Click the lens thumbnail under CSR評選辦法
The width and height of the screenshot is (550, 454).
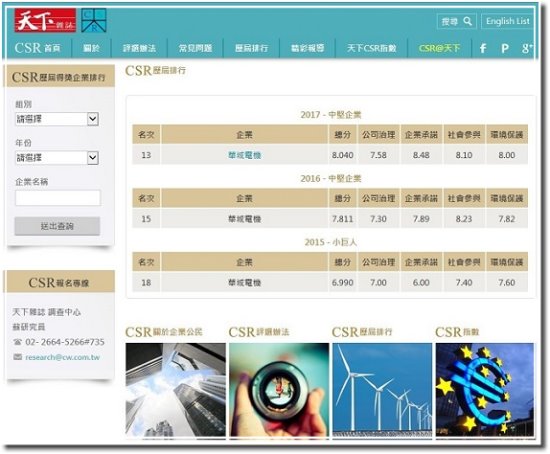[279, 390]
